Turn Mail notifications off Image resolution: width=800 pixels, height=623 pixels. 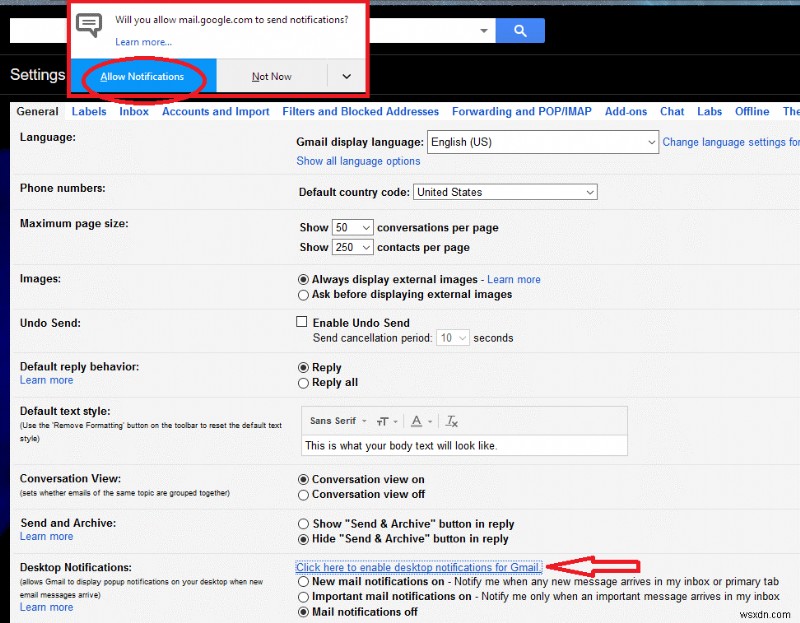(303, 612)
